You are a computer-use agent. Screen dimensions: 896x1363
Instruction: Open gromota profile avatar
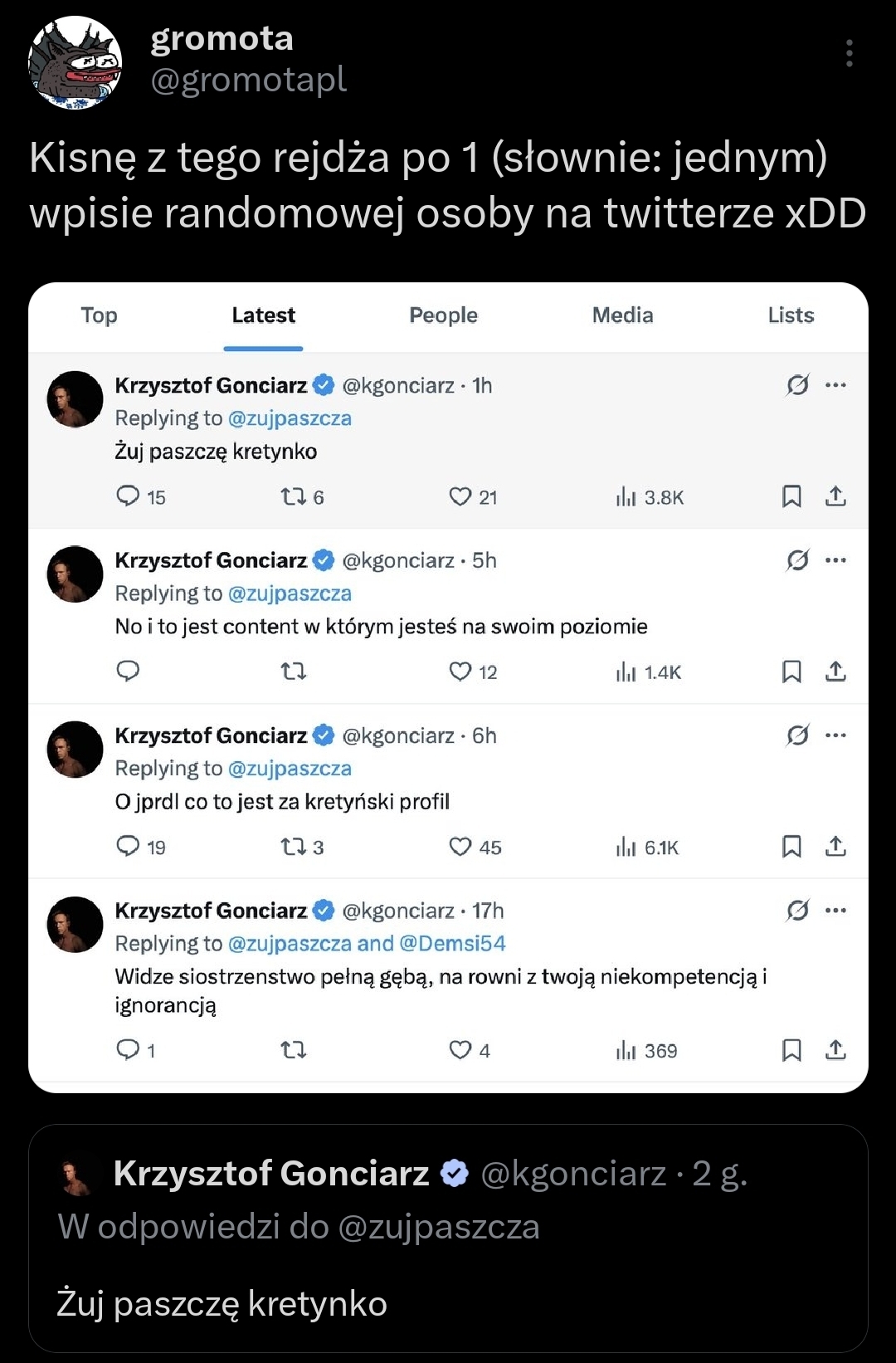click(75, 62)
